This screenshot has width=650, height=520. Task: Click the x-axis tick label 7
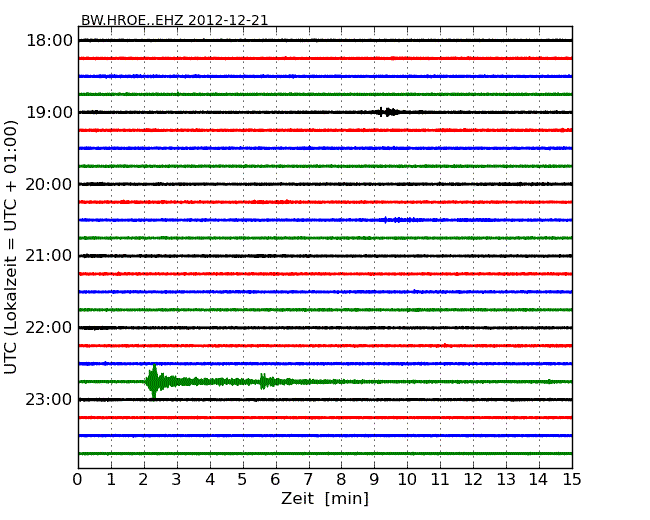[x=308, y=480]
